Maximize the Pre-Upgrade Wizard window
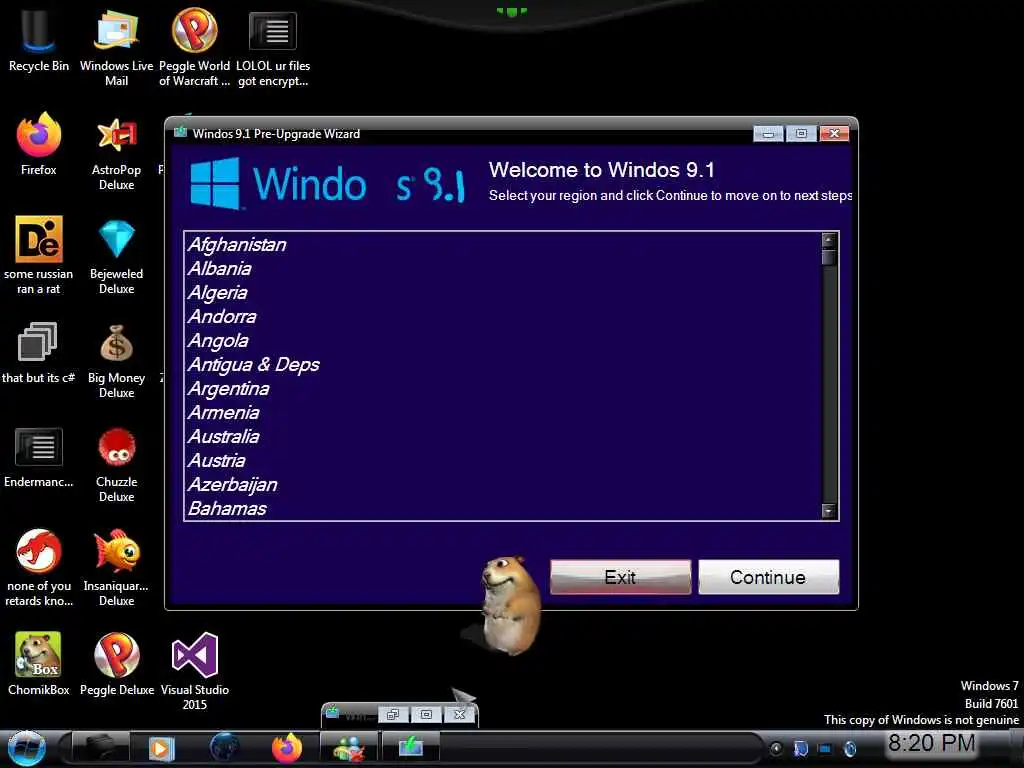 801,134
